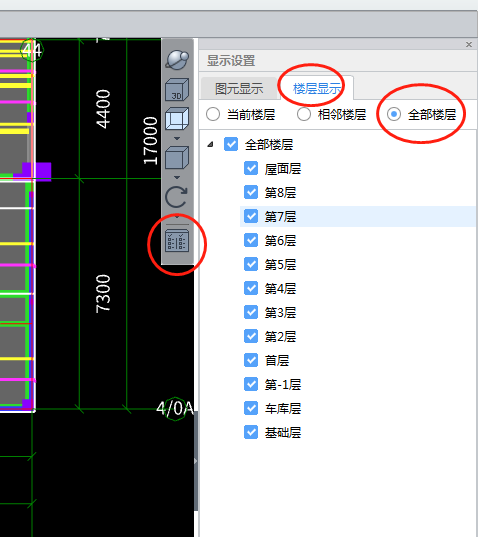The height and width of the screenshot is (537, 478).
Task: Collapse the 全部楼层 tree node
Action: 211,145
